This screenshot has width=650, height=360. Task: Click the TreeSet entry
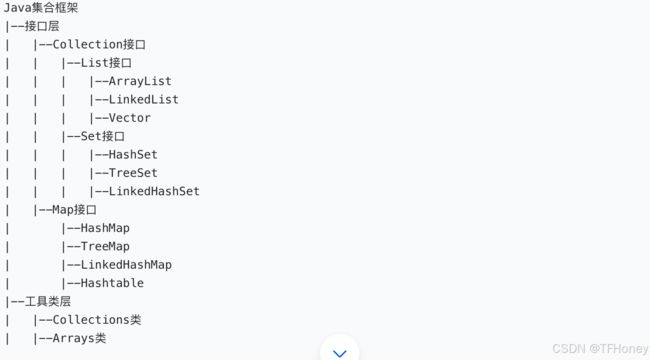point(133,173)
